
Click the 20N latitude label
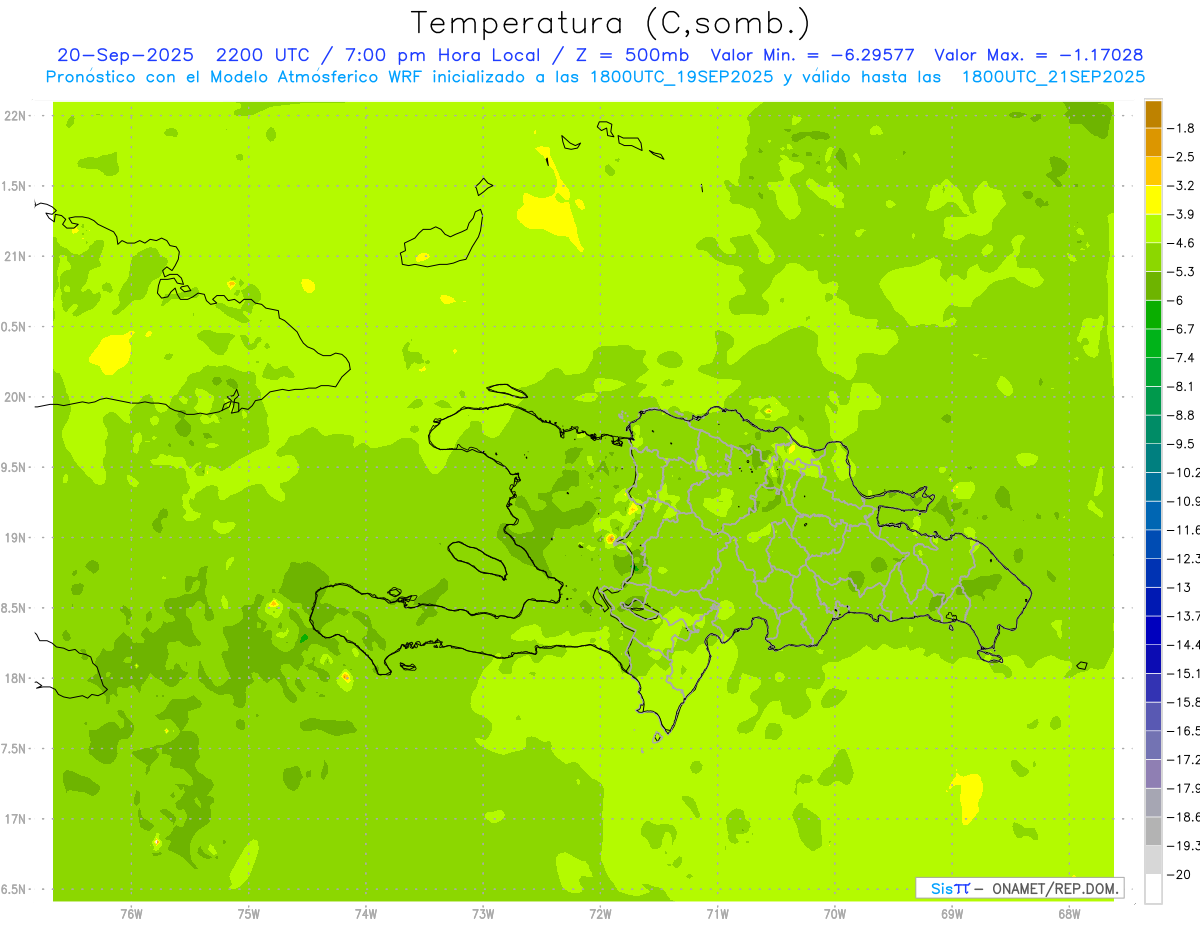(x=14, y=397)
